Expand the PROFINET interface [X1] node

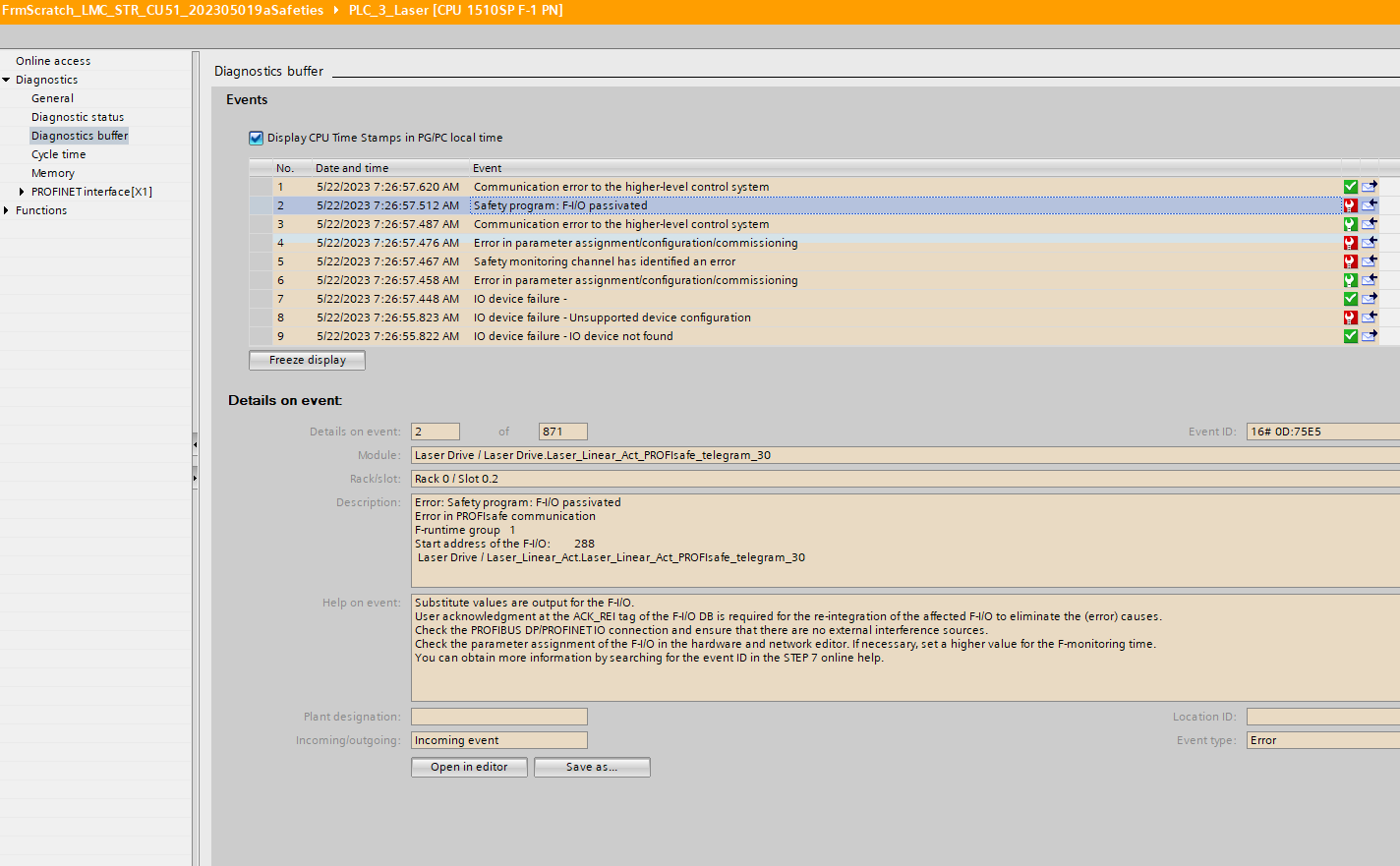click(x=23, y=192)
